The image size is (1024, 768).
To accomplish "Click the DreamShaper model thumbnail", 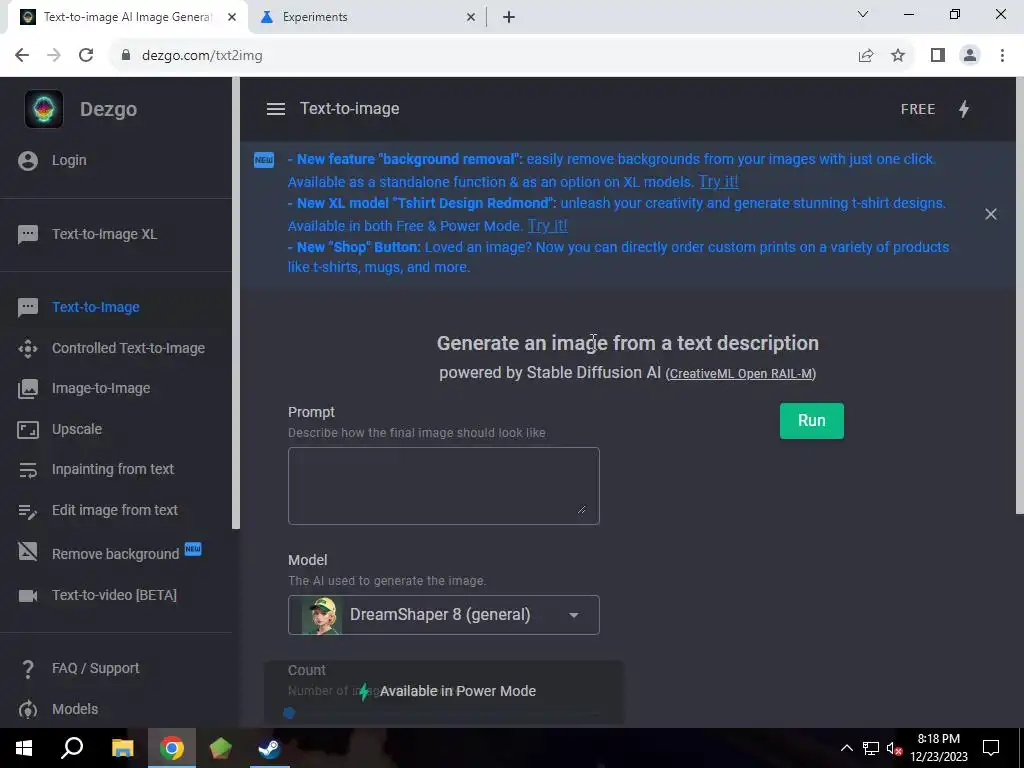I will 321,615.
